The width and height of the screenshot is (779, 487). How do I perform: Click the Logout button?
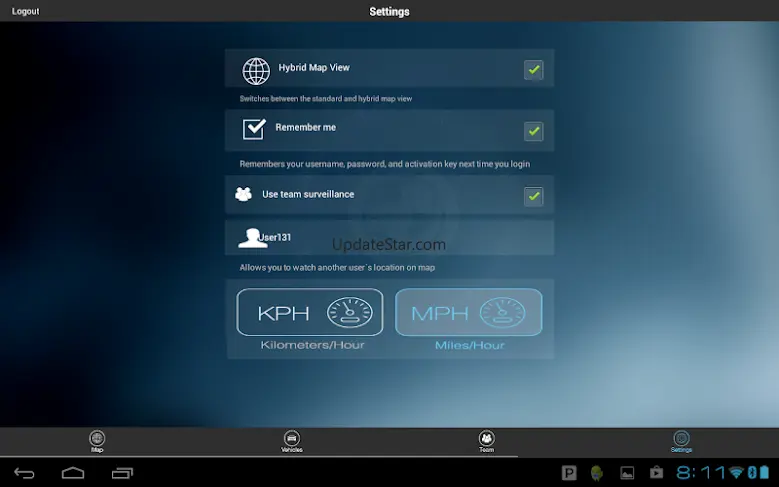point(25,11)
